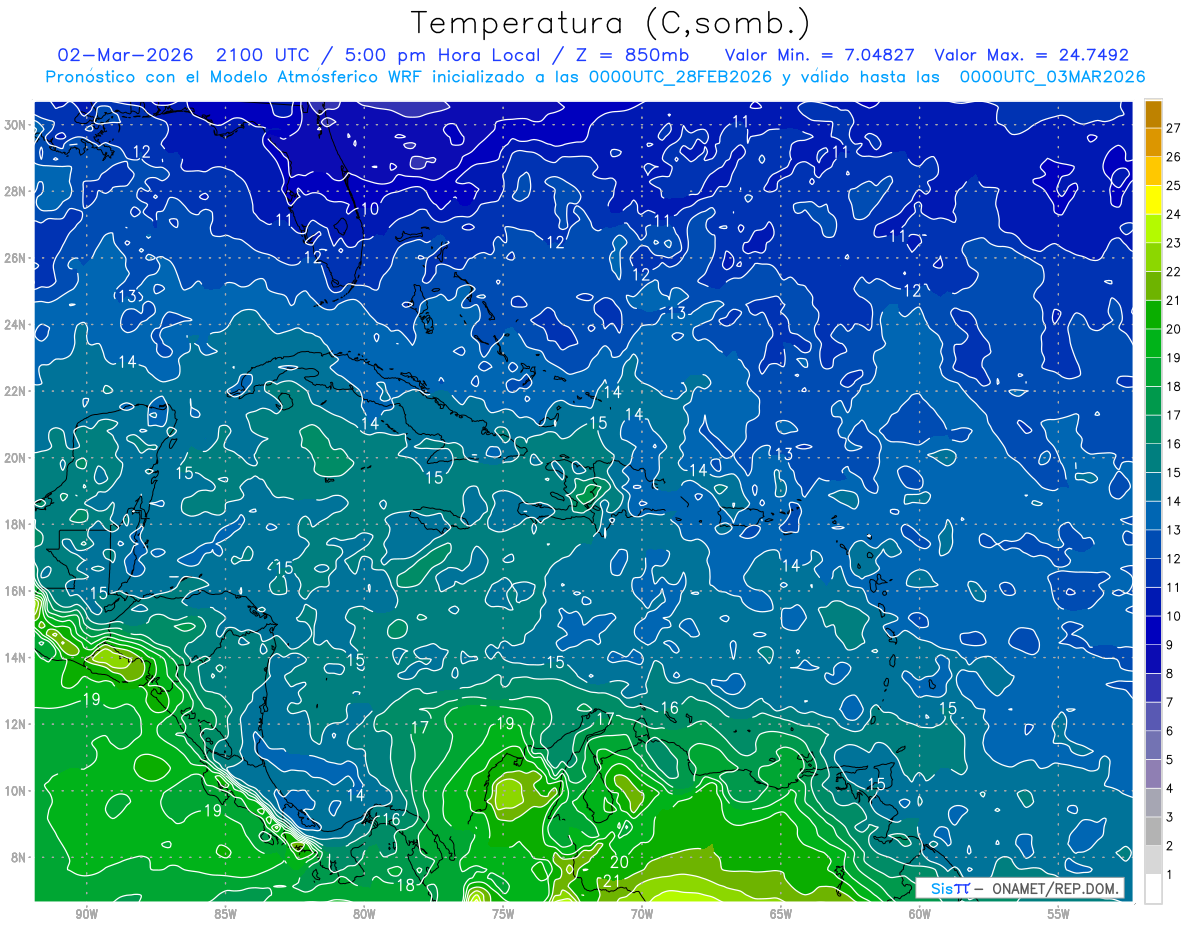Screen dimensions: 1200x927
Task: Click the '0000UTC_28FEB2026' initialization timestamp
Action: point(681,77)
